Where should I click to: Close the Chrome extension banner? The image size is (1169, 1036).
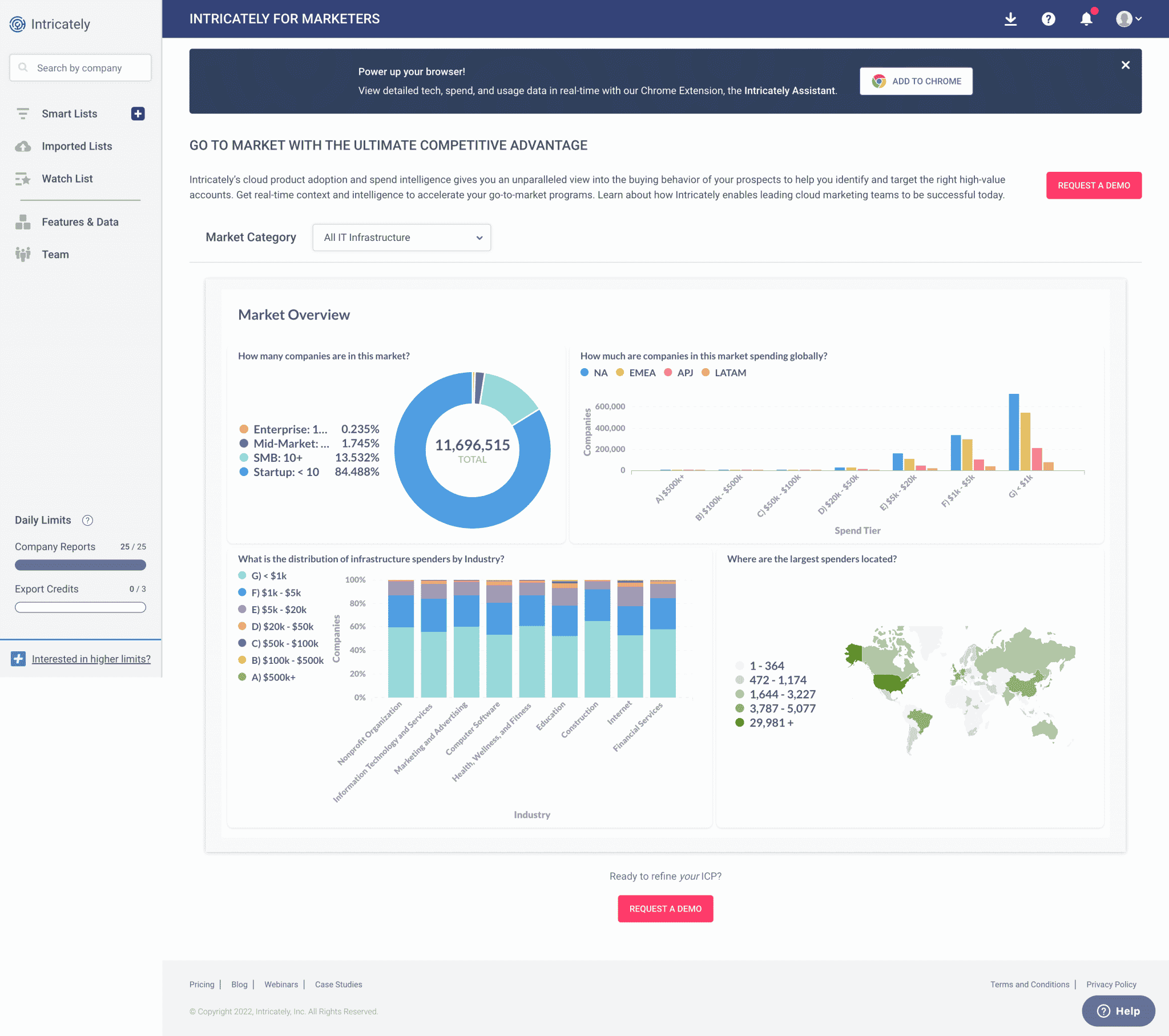(x=1126, y=65)
